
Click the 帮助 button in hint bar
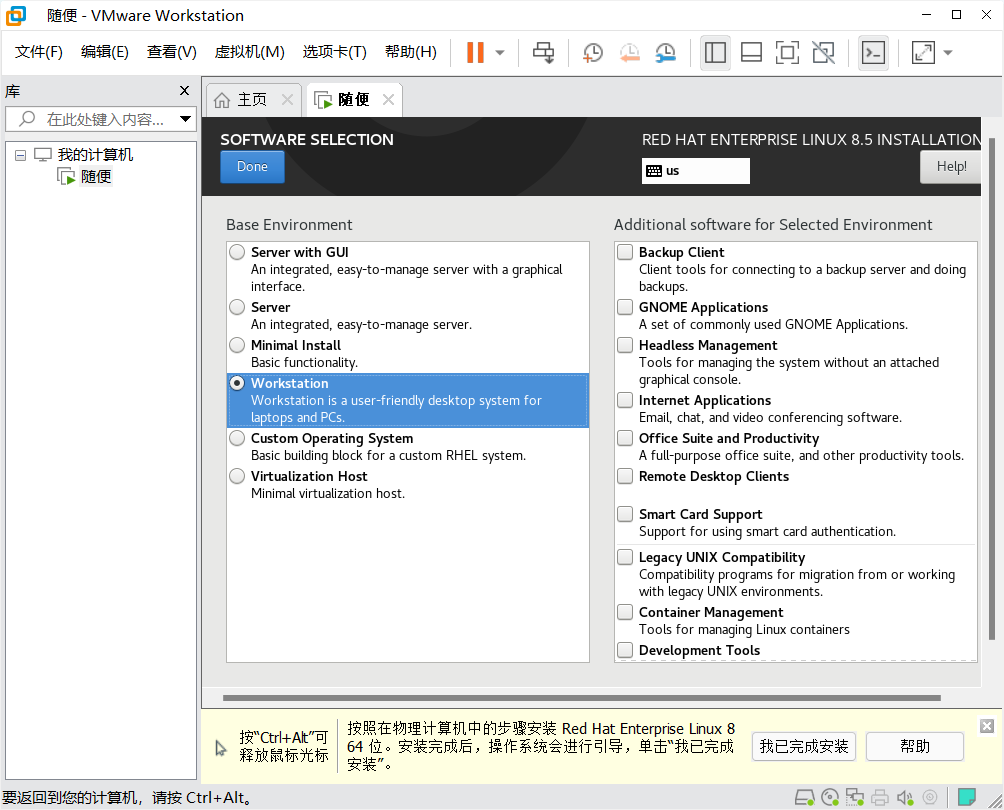point(914,747)
